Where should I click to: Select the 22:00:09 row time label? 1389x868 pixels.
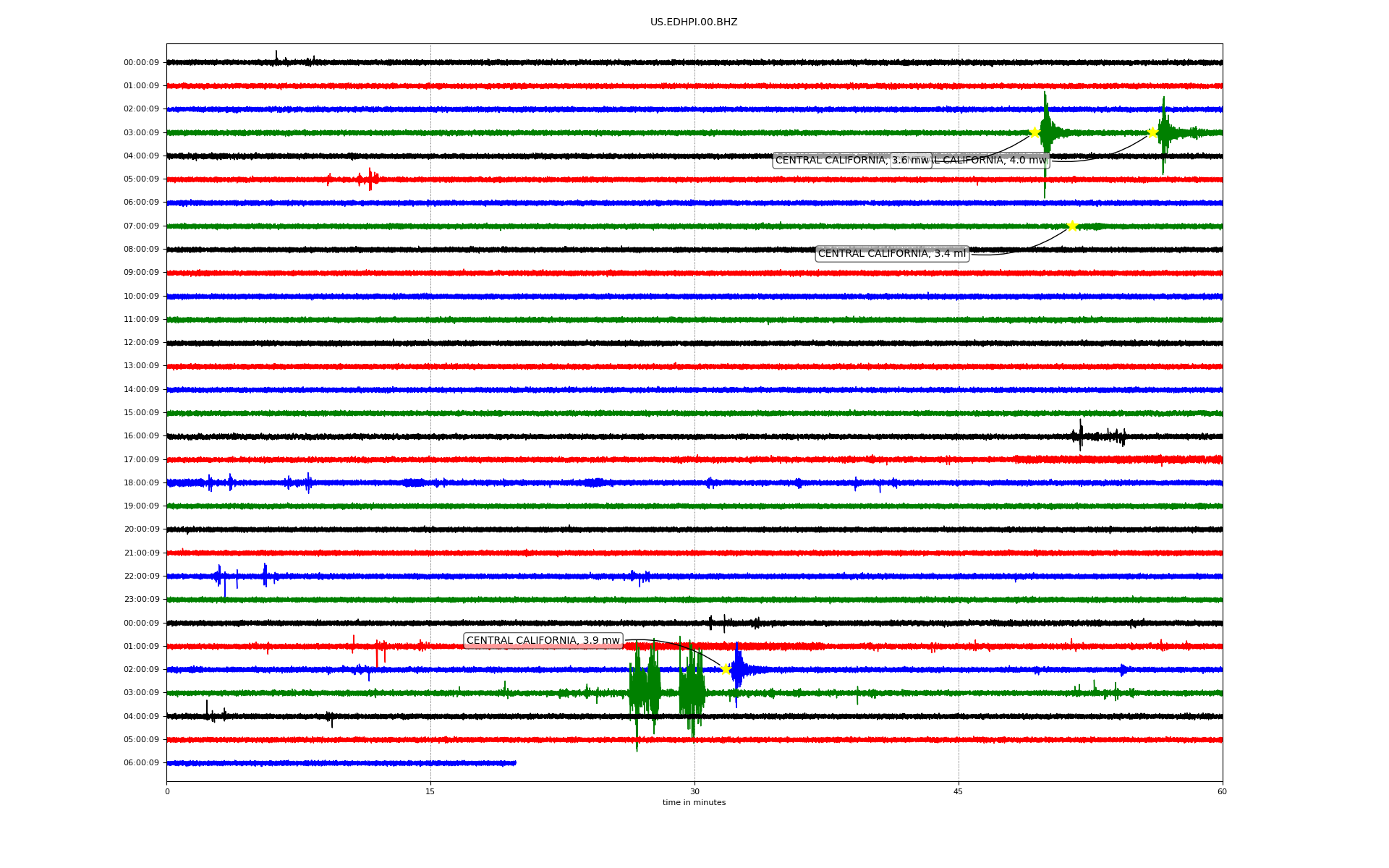click(x=141, y=576)
